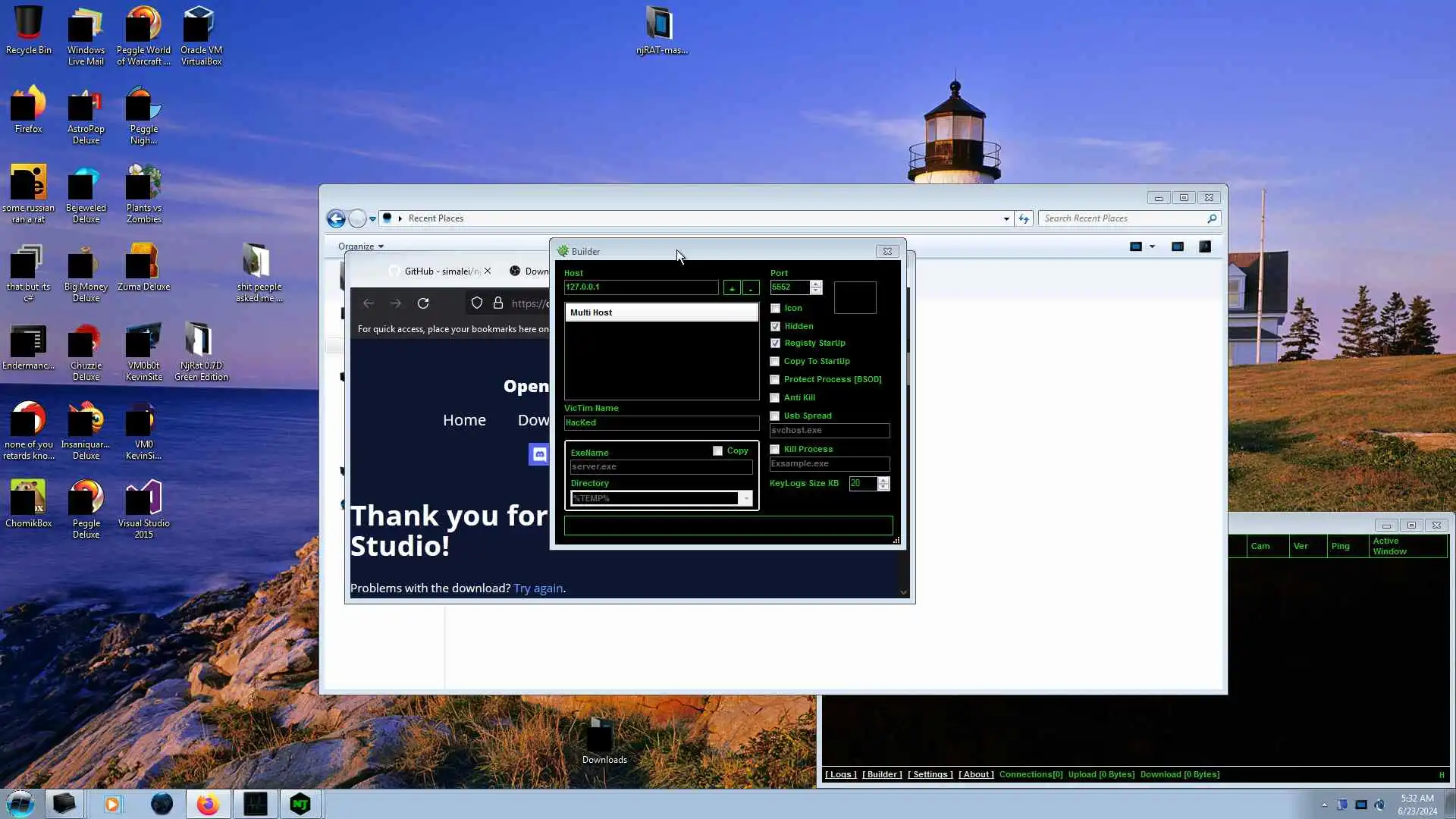Increase the Port number stepper

coord(816,284)
